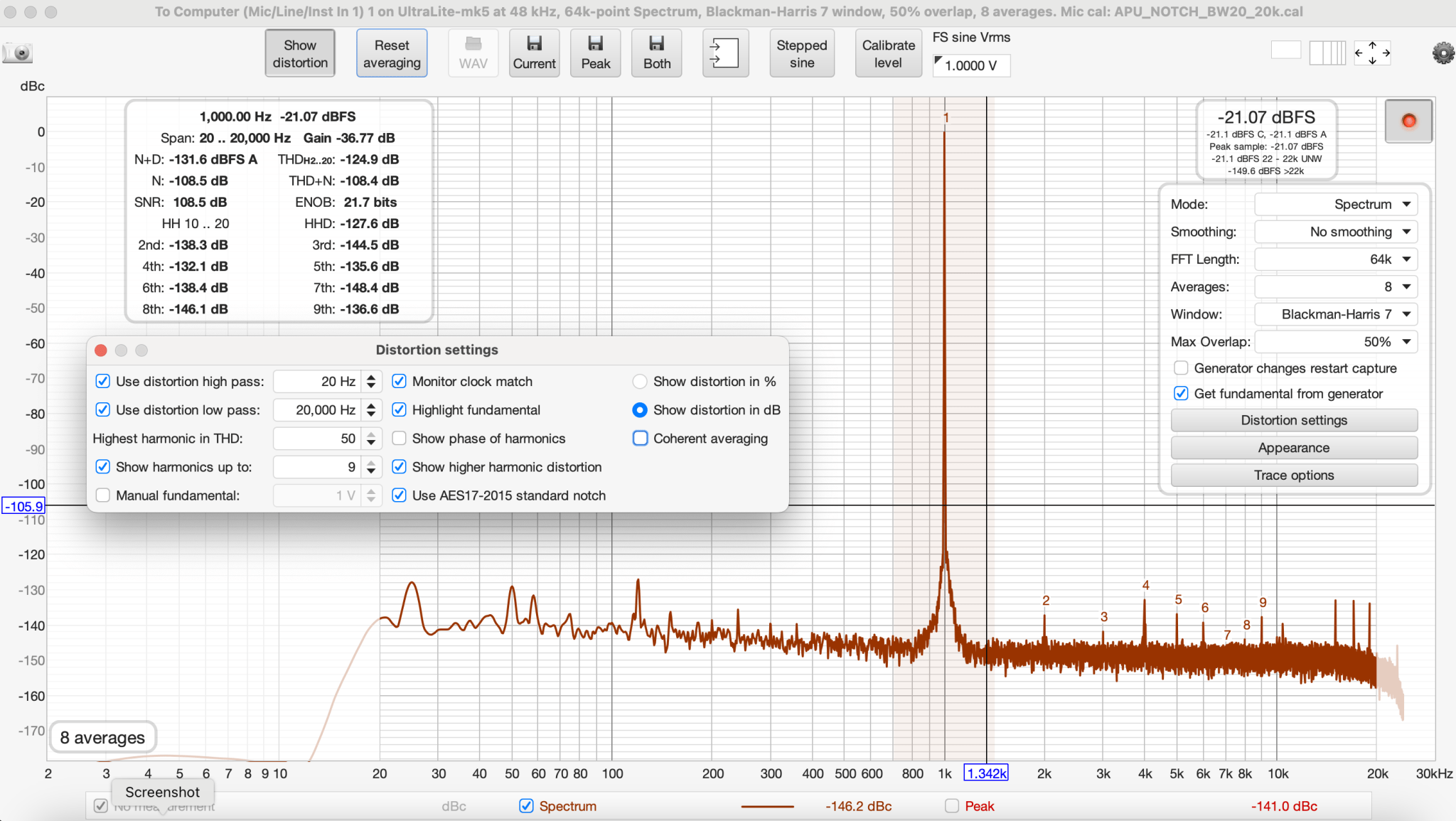Open the Window type dropdown

(x=1336, y=314)
